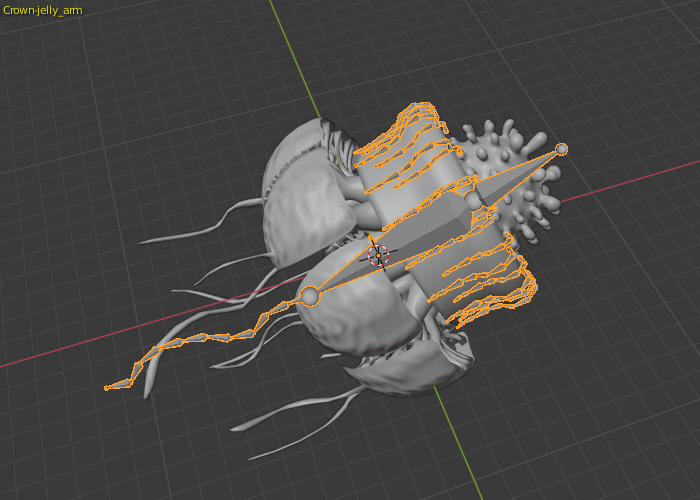Click the 3D cursor crosshair in viewport
This screenshot has height=500, width=700.
click(x=378, y=255)
